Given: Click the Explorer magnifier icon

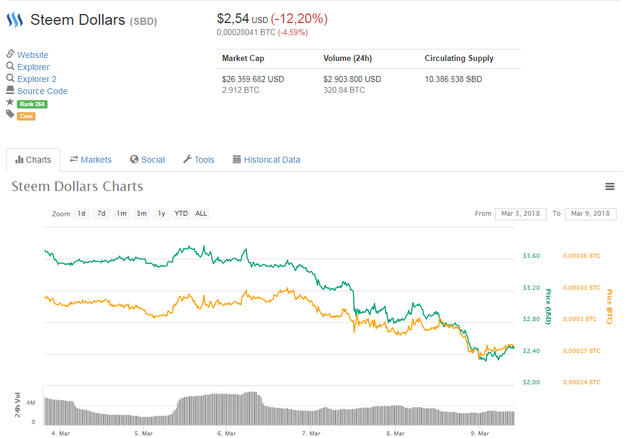Looking at the screenshot, I should [10, 67].
